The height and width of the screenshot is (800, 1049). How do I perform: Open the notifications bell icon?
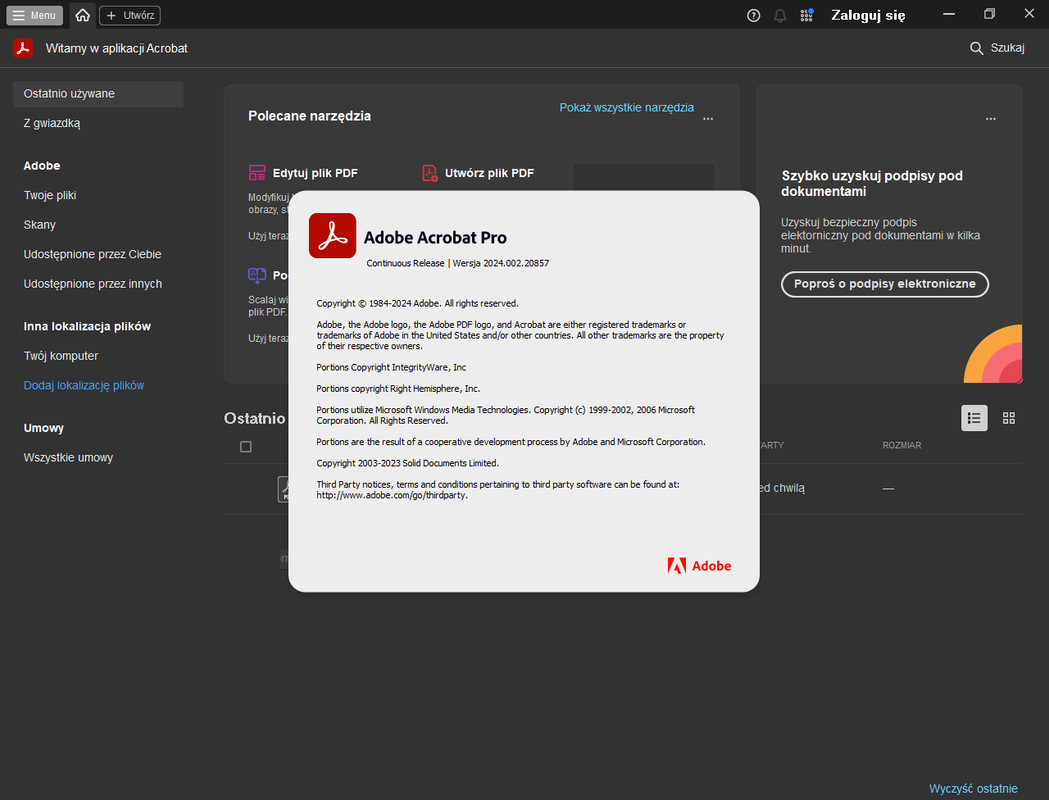(780, 15)
